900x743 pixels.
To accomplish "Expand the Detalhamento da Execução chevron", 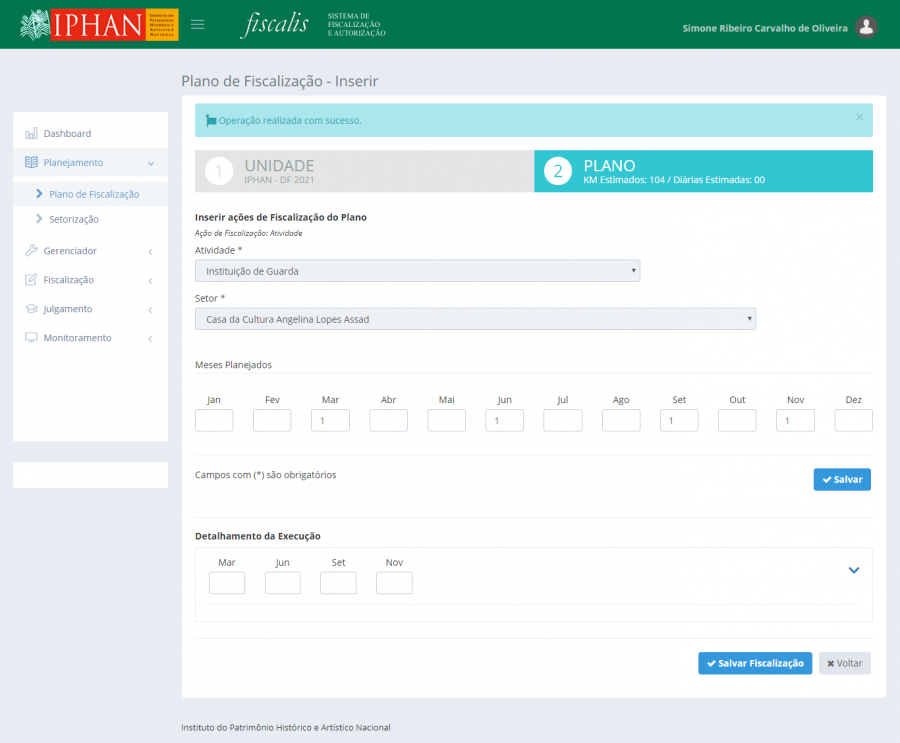I will click(854, 570).
